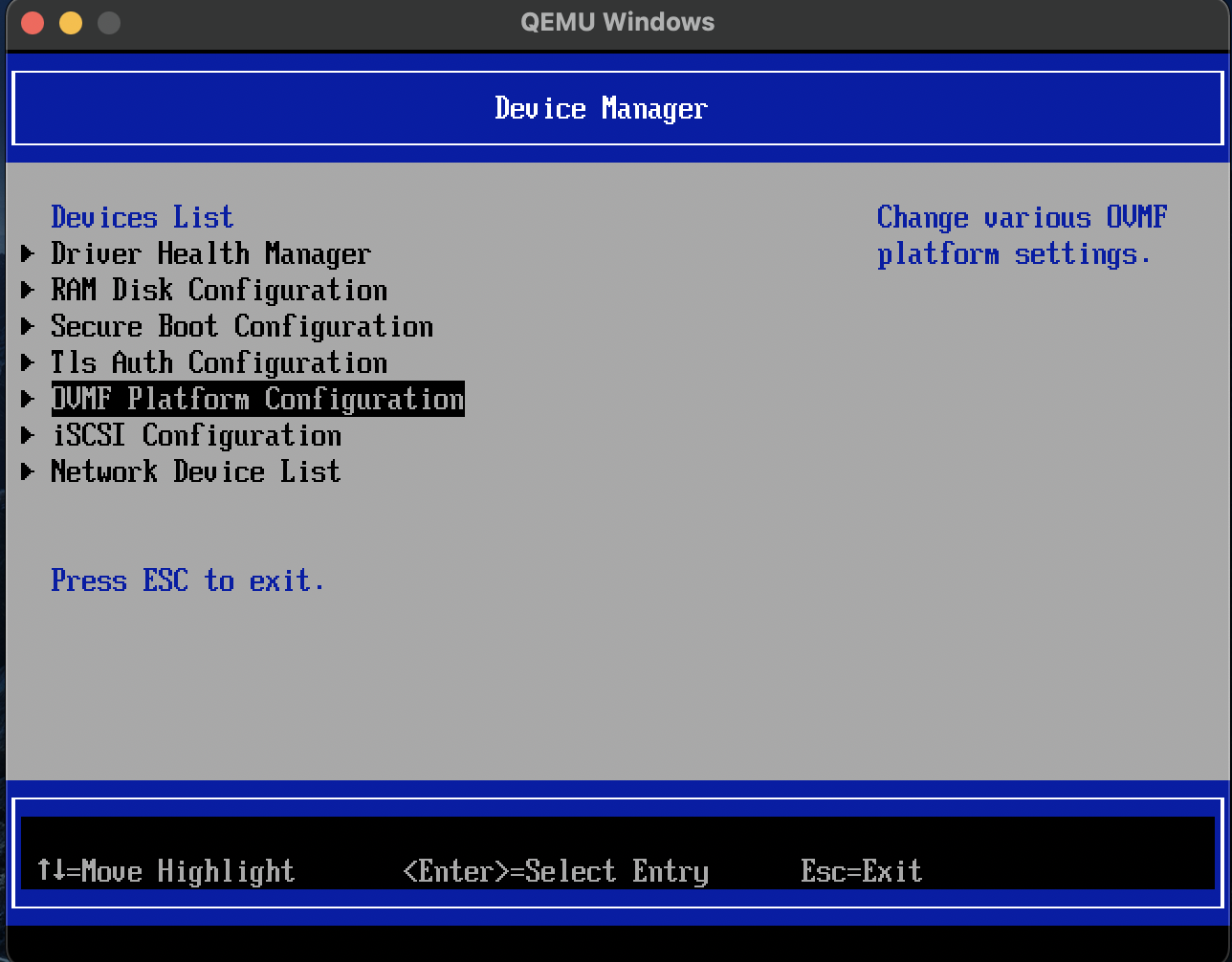Image resolution: width=1232 pixels, height=962 pixels.
Task: Open Driver Health Manager entry
Action: pyautogui.click(x=210, y=253)
